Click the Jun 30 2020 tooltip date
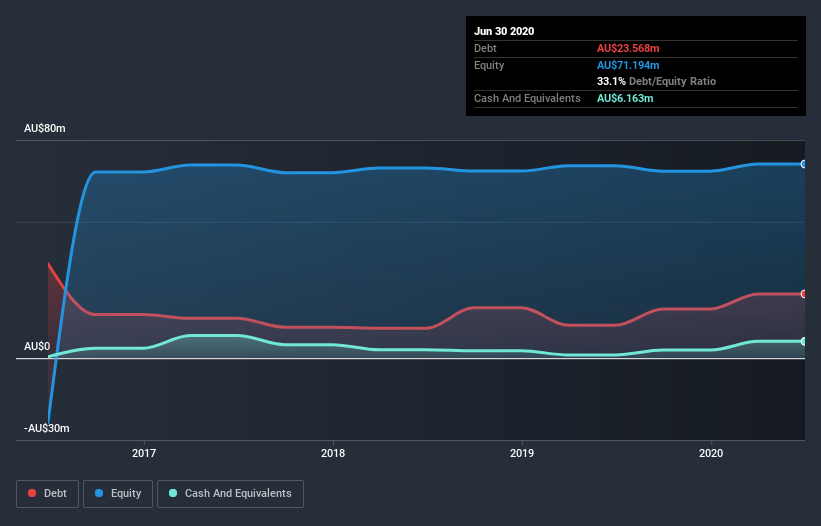The image size is (821, 526). [504, 31]
